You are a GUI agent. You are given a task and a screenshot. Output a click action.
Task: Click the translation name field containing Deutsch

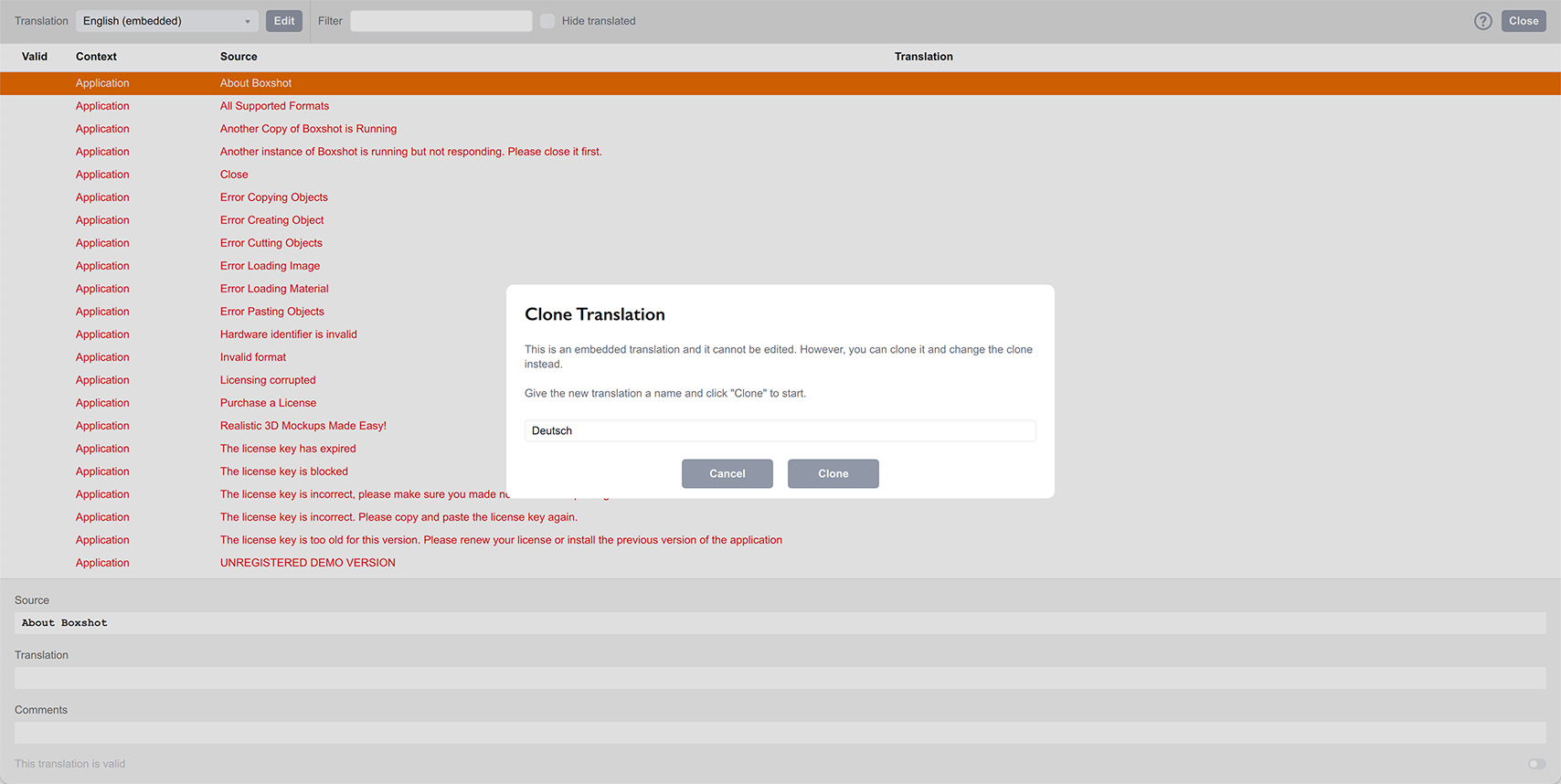click(780, 430)
